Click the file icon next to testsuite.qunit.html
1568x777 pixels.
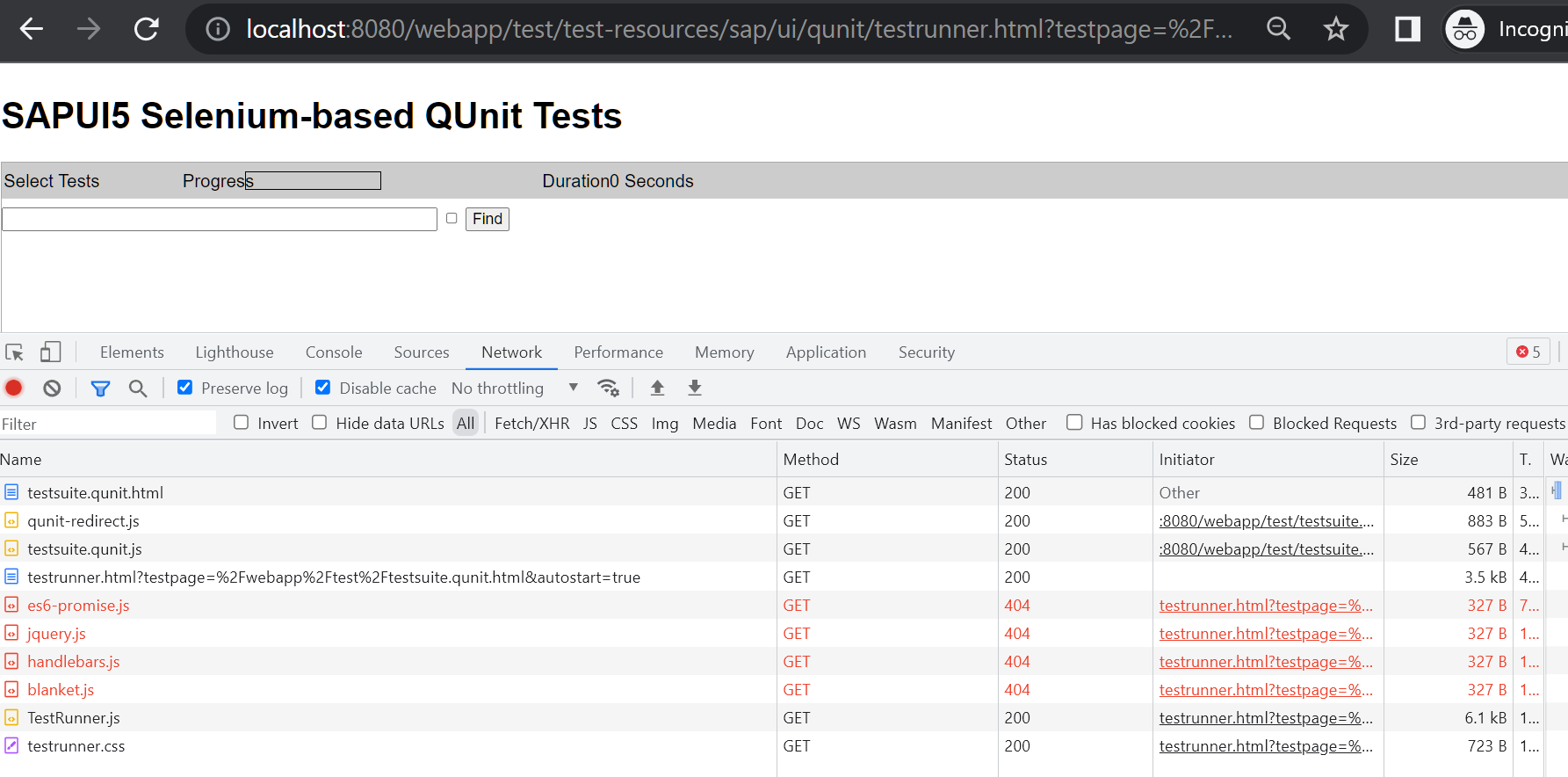[11, 492]
